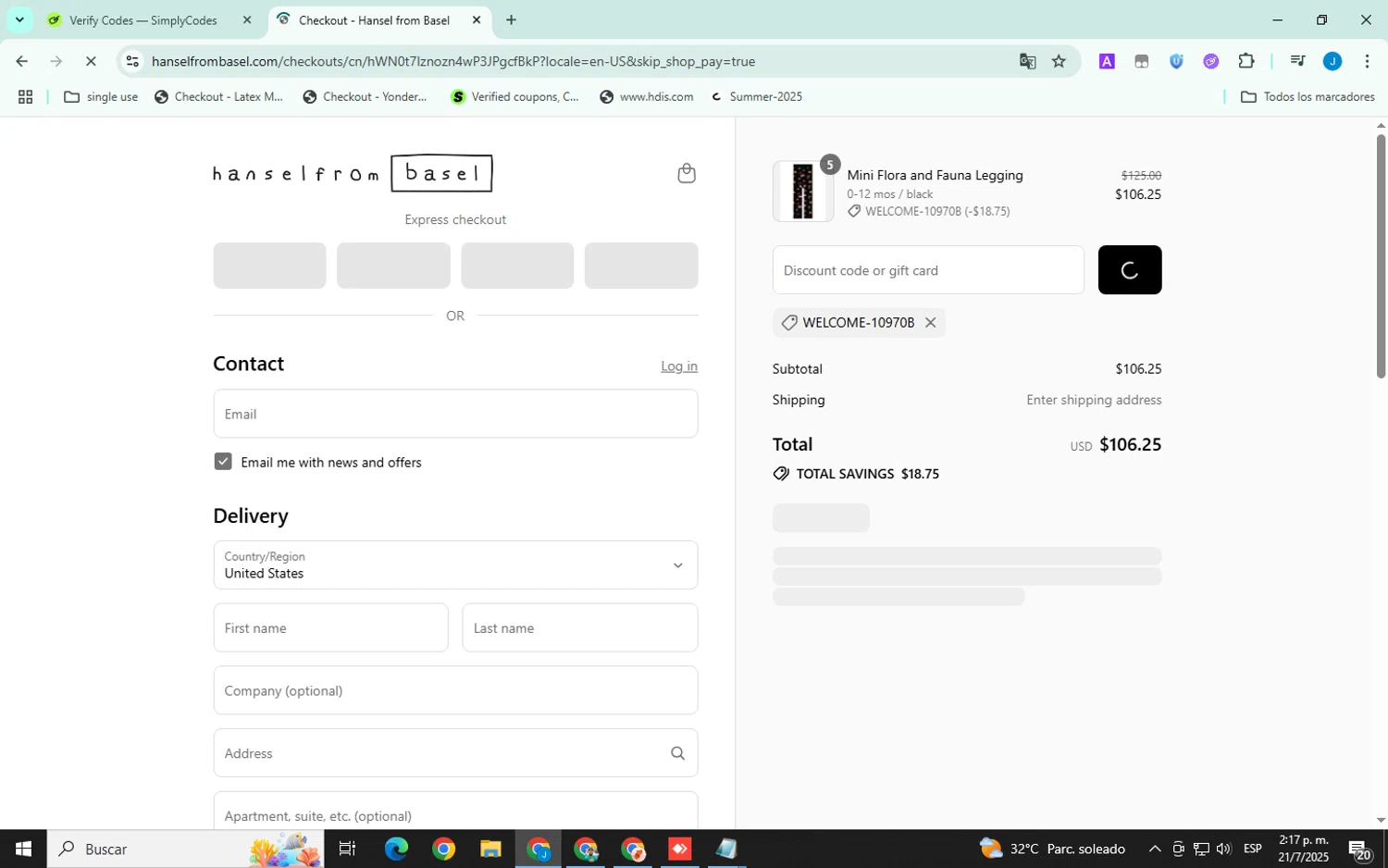This screenshot has height=868, width=1388.
Task: Open File Explorer from the taskbar
Action: point(490,849)
